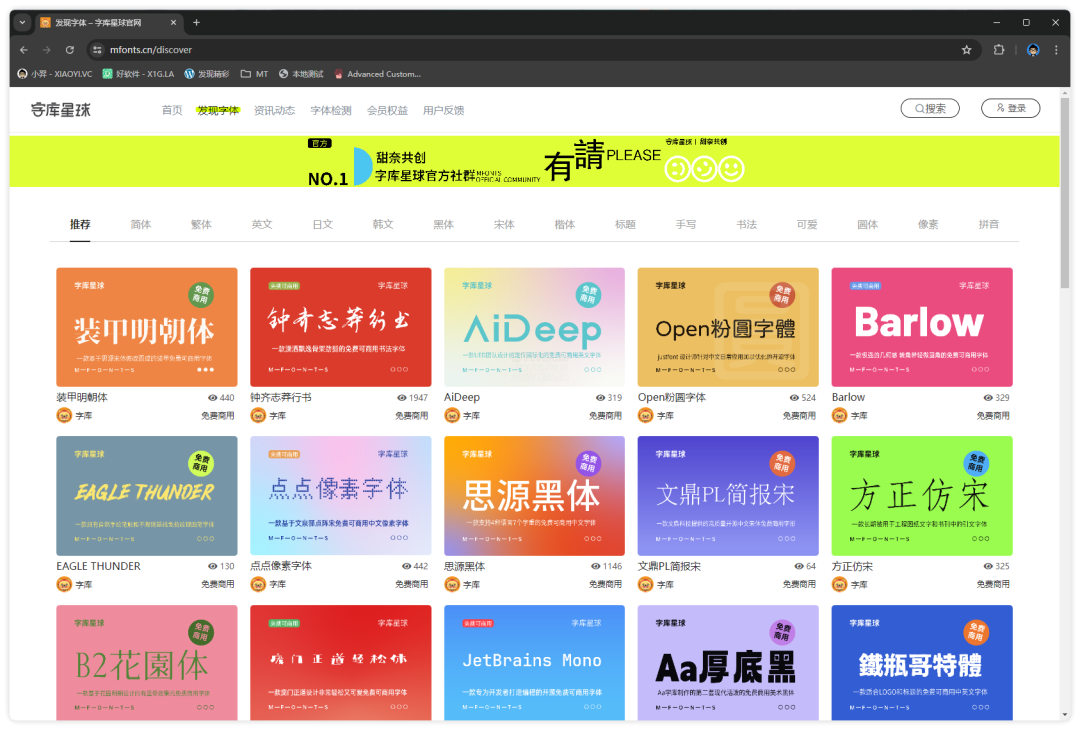Select the 日文 category tab

tap(322, 225)
